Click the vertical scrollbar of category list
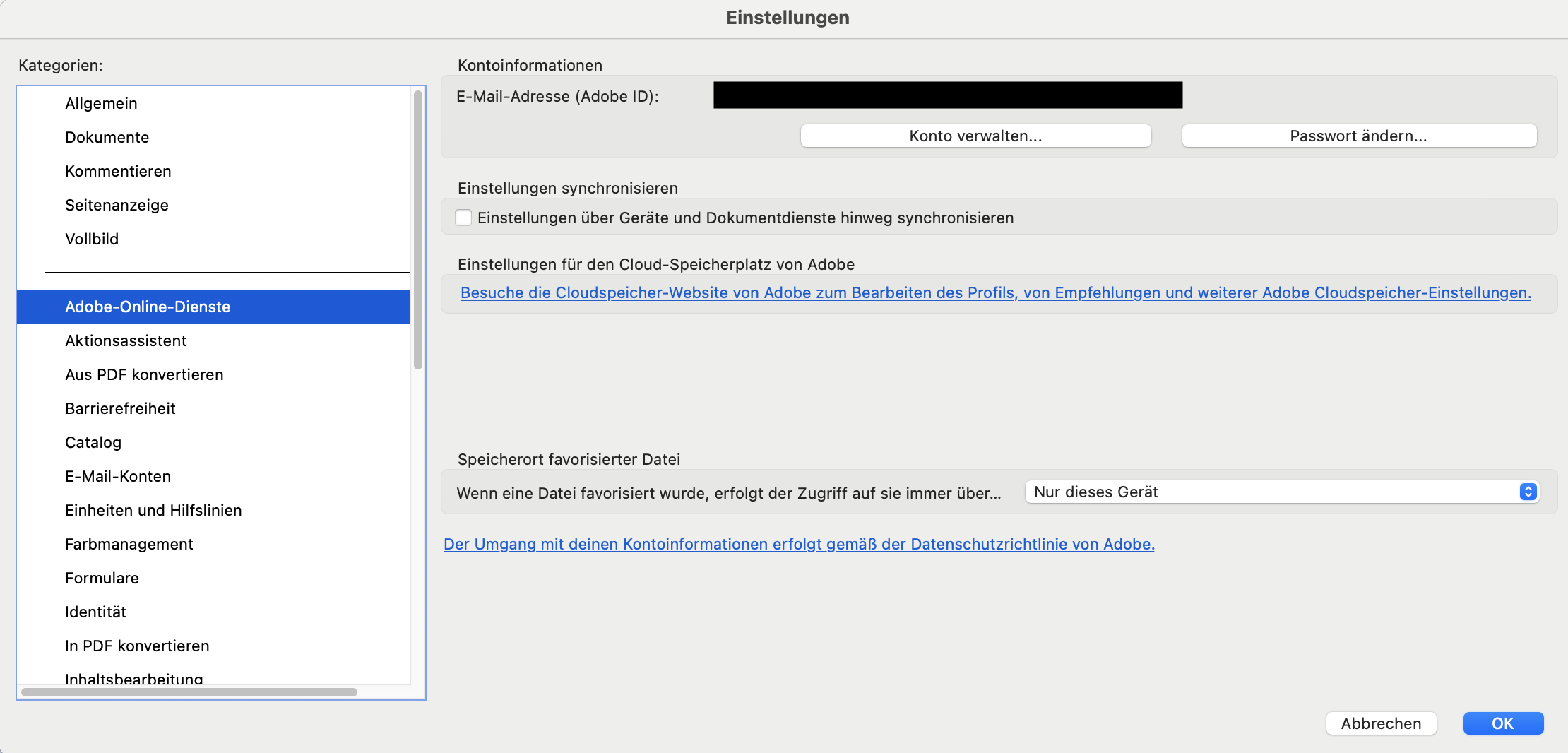This screenshot has height=753, width=1568. point(418,230)
